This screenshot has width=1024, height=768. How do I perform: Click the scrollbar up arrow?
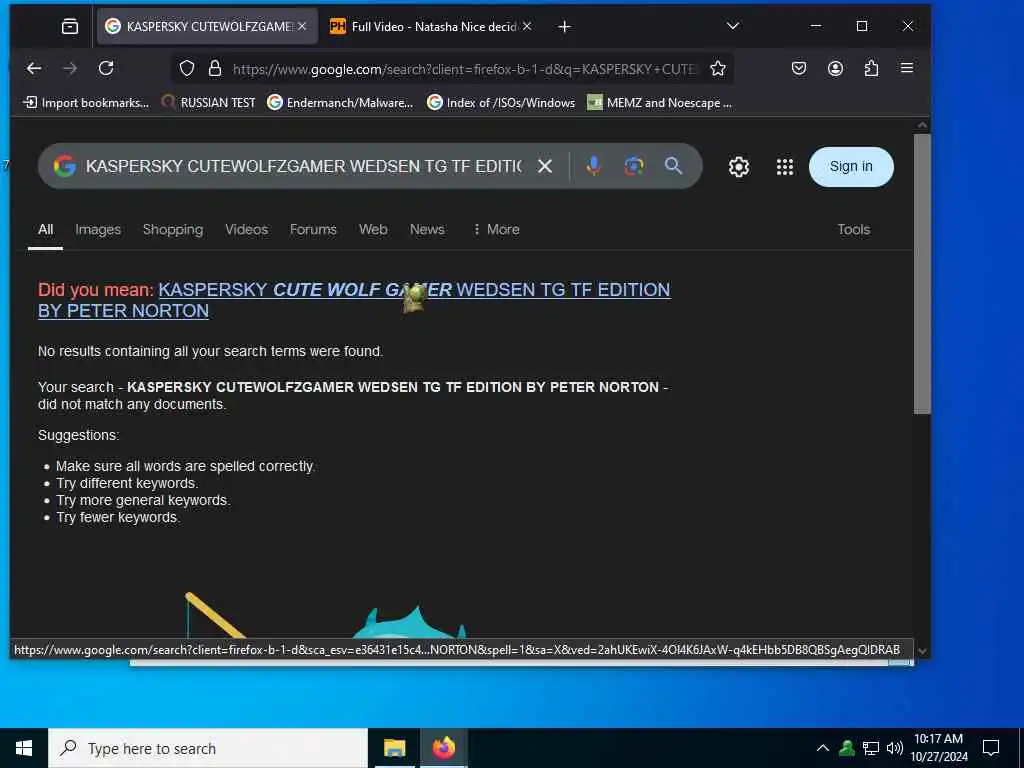point(922,125)
